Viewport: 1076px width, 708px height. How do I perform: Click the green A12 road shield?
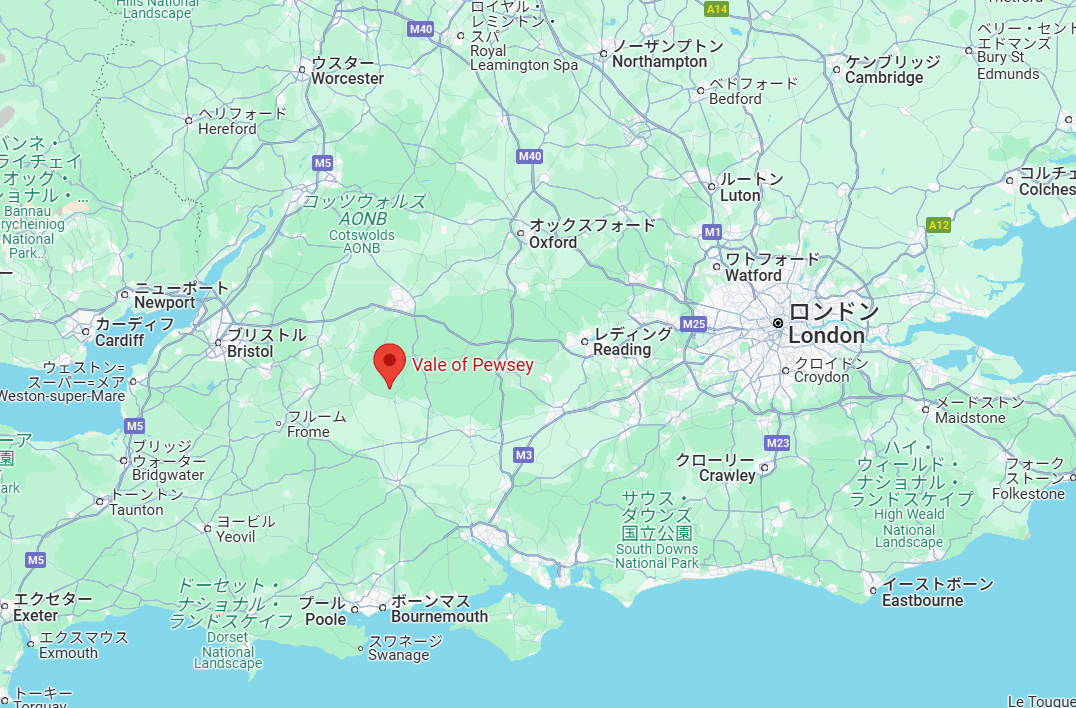pyautogui.click(x=938, y=225)
